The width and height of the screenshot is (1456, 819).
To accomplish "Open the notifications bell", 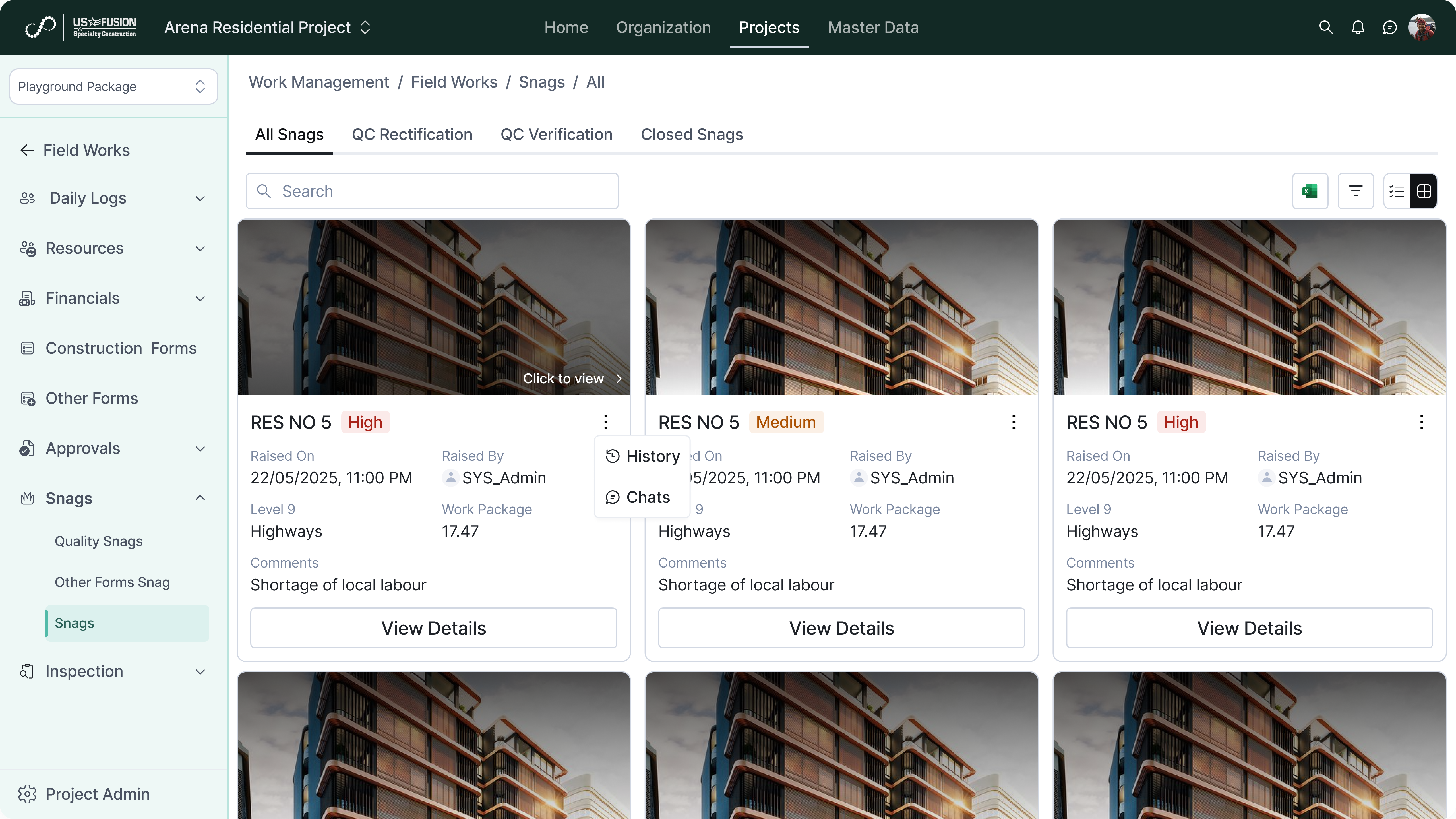I will [x=1358, y=27].
